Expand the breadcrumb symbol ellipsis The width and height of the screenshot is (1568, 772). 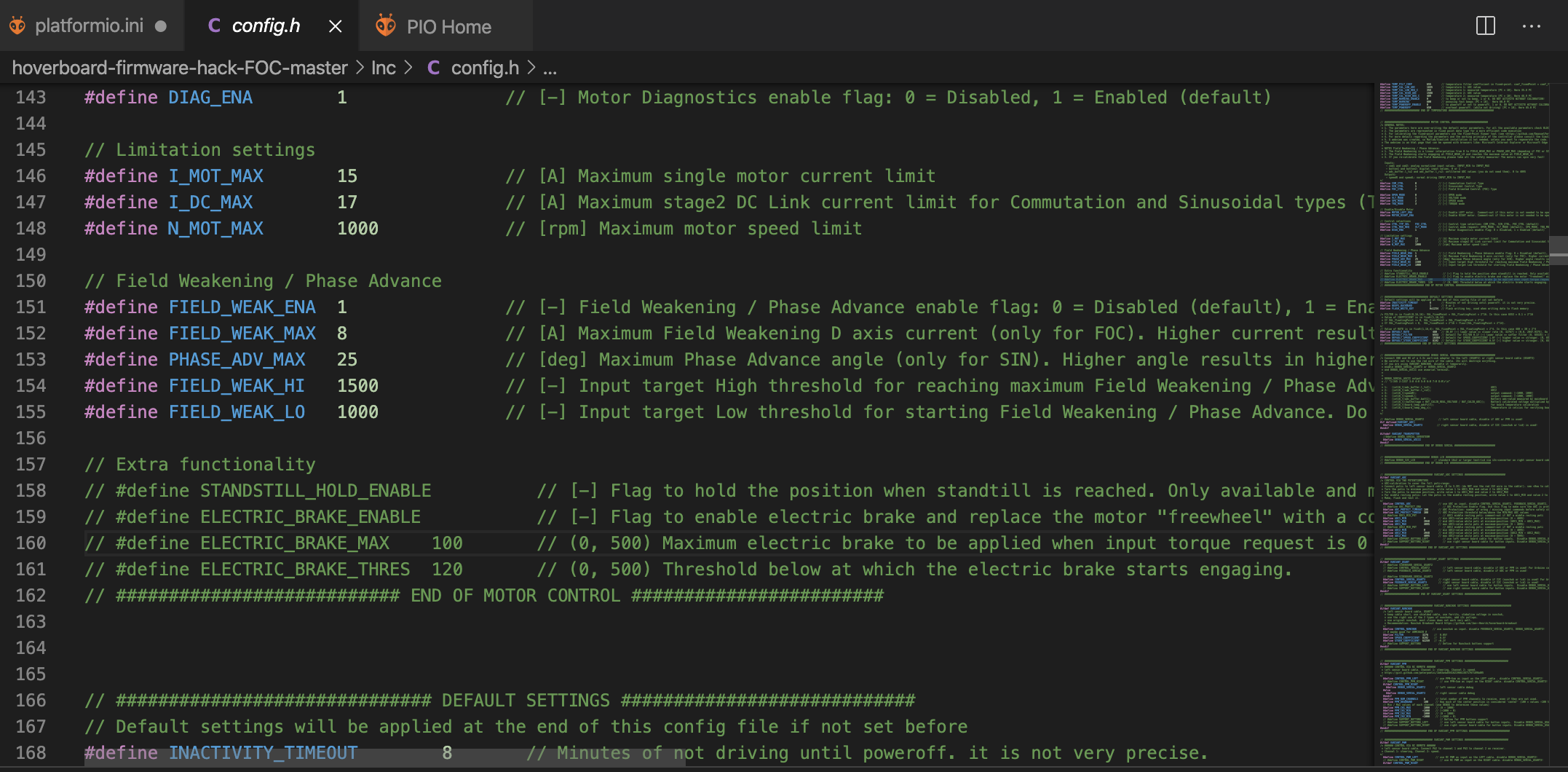[x=550, y=68]
